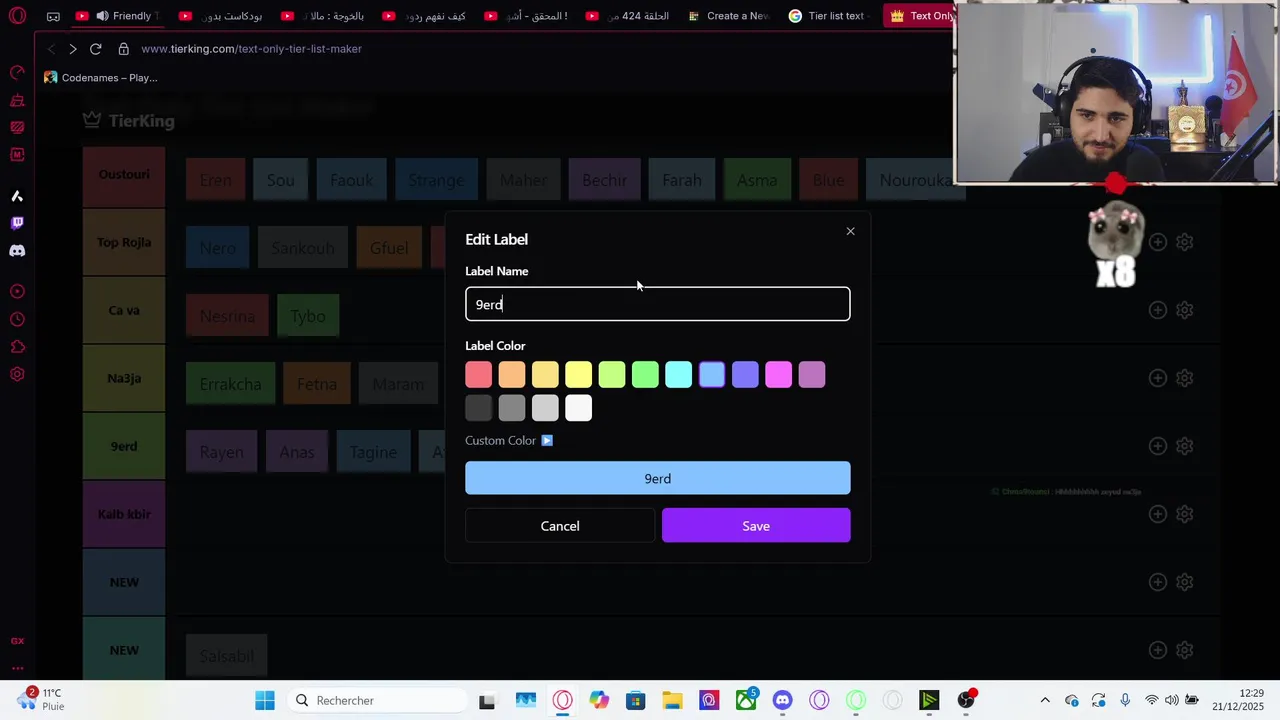Click the Rechercher taskbar search box
This screenshot has height=720, width=1280.
[378, 701]
